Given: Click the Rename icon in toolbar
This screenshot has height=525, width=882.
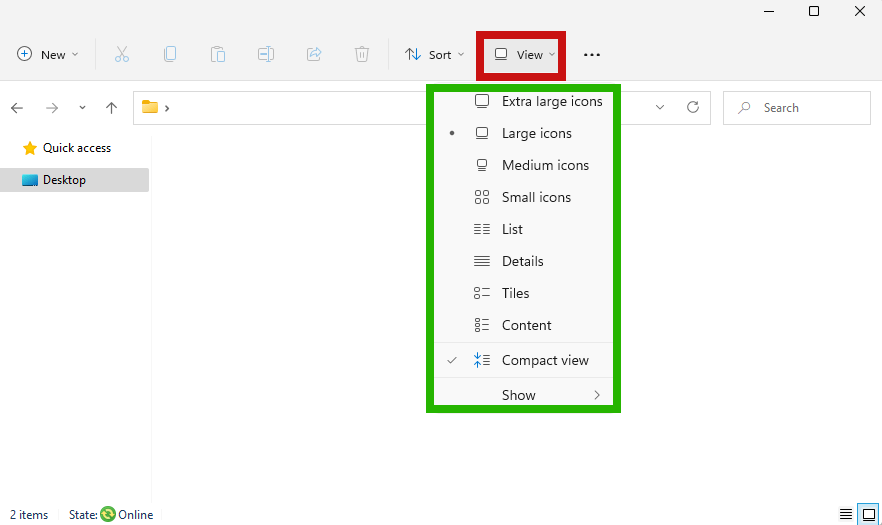Looking at the screenshot, I should (x=266, y=55).
